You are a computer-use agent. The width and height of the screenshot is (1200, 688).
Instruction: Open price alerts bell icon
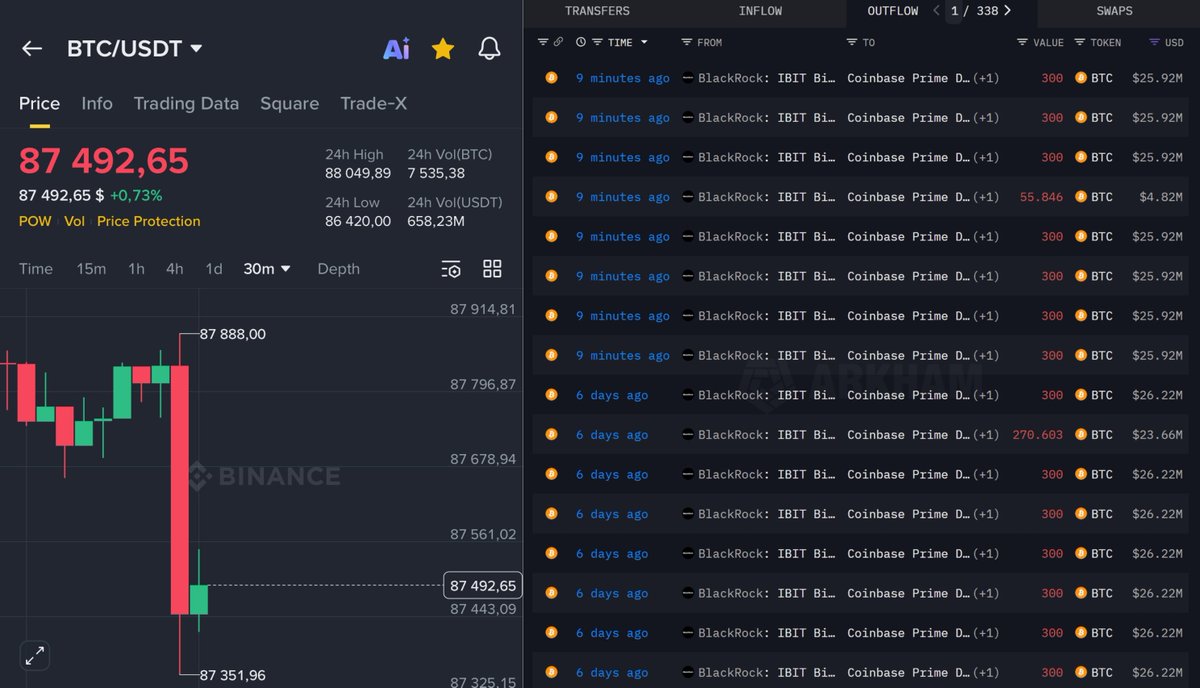tap(489, 49)
